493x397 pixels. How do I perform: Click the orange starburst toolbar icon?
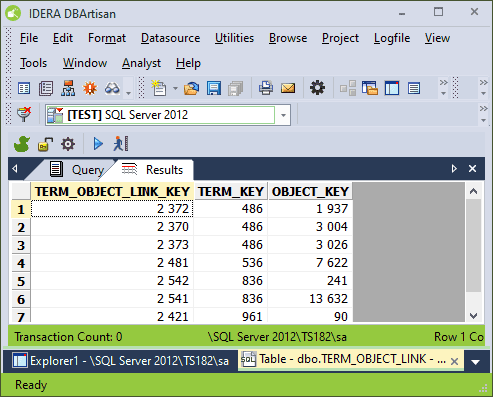90,88
